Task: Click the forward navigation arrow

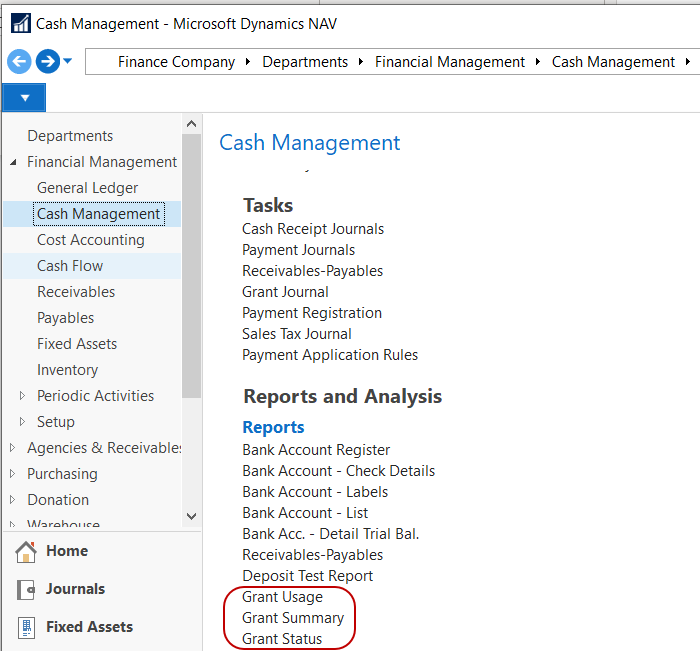Action: click(47, 62)
